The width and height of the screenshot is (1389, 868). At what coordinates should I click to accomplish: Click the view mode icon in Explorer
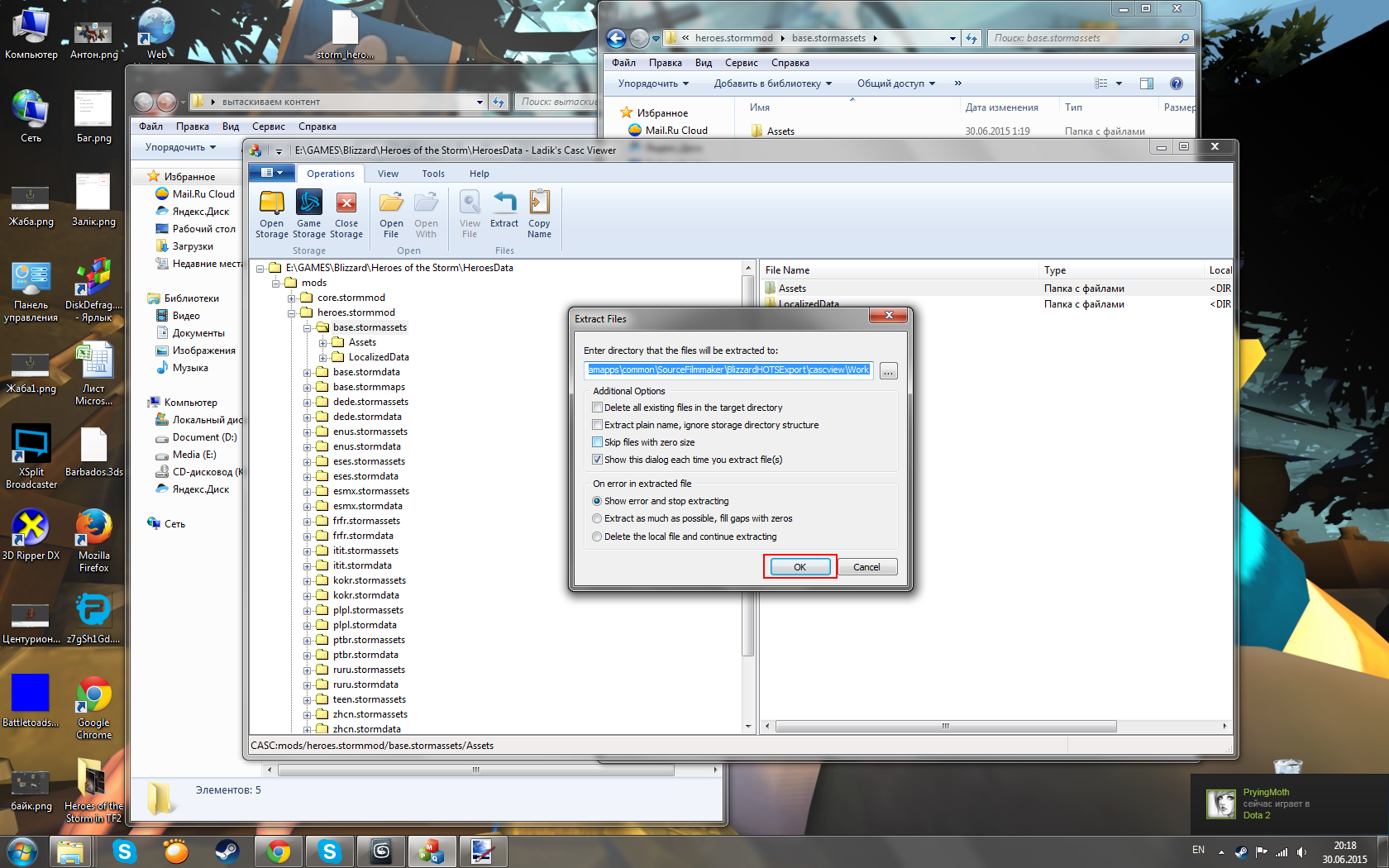click(1100, 83)
